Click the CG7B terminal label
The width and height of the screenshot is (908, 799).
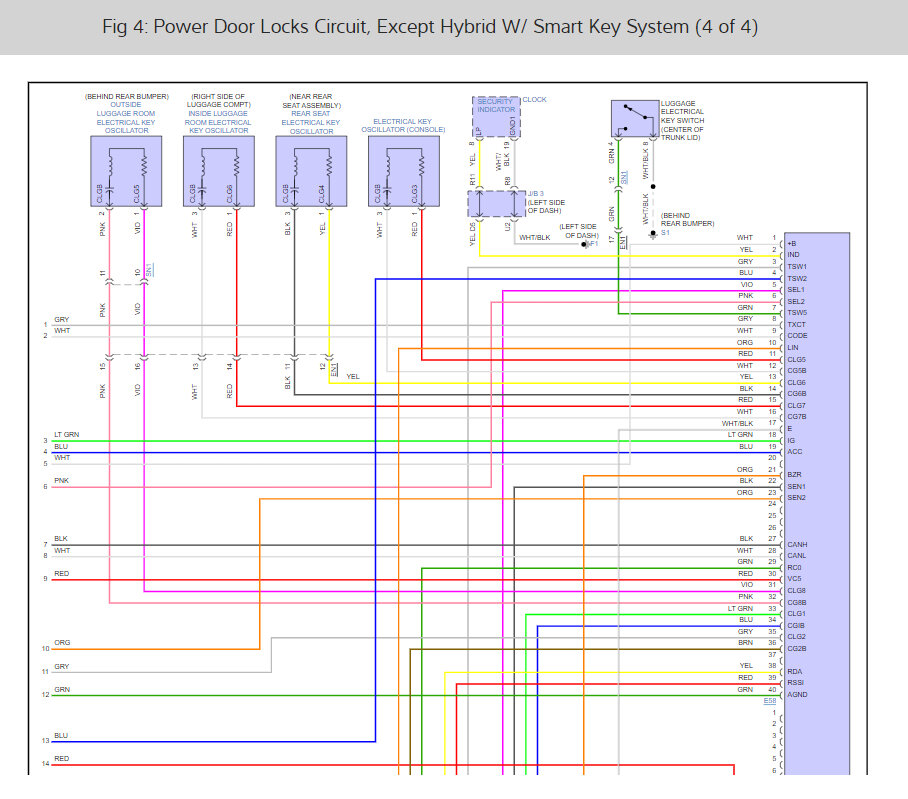797,417
